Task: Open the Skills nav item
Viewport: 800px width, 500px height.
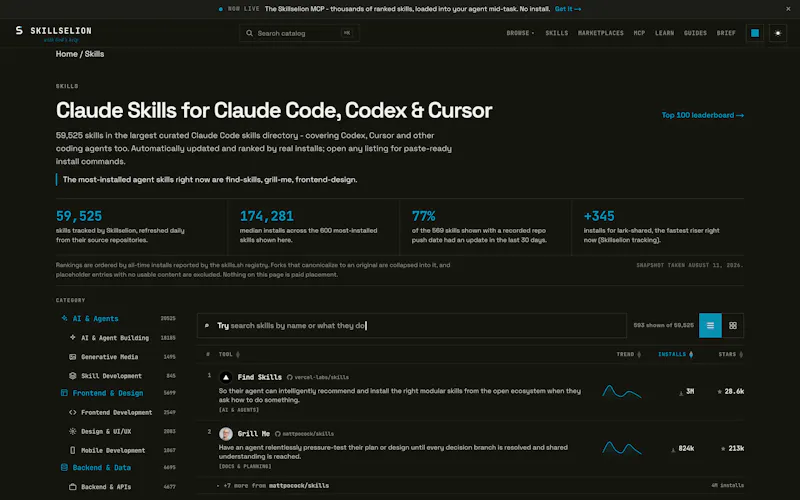Action: pyautogui.click(x=557, y=33)
